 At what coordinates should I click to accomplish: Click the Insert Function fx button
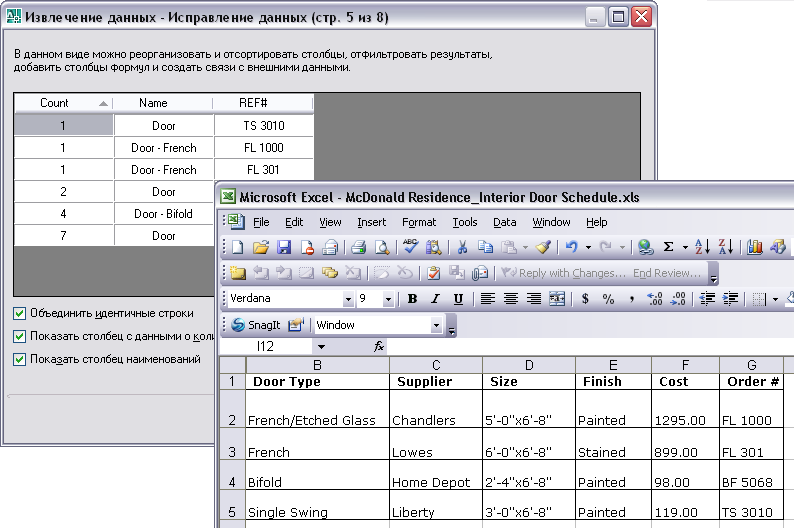tap(378, 346)
